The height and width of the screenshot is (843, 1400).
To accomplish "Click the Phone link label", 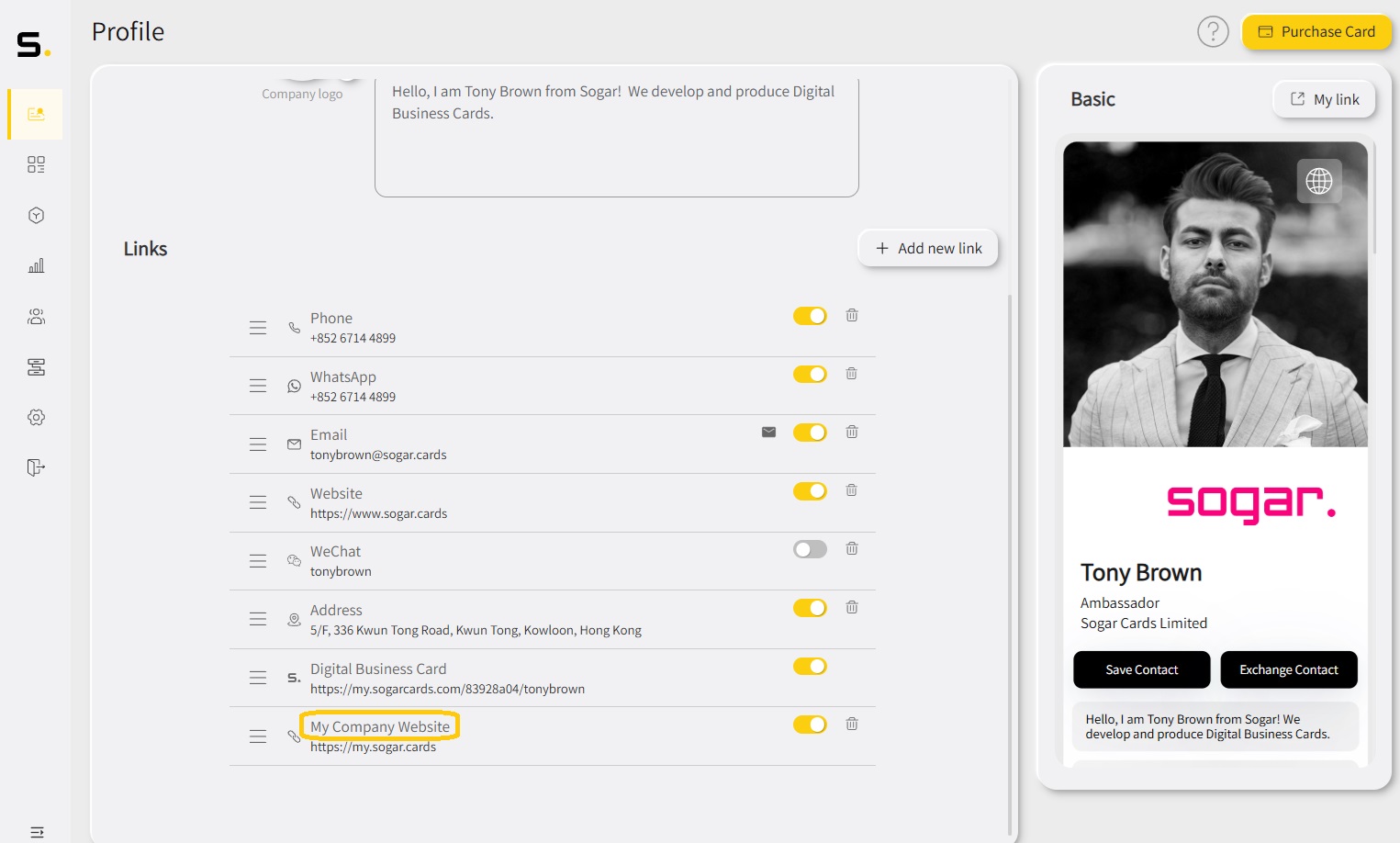I will [331, 318].
